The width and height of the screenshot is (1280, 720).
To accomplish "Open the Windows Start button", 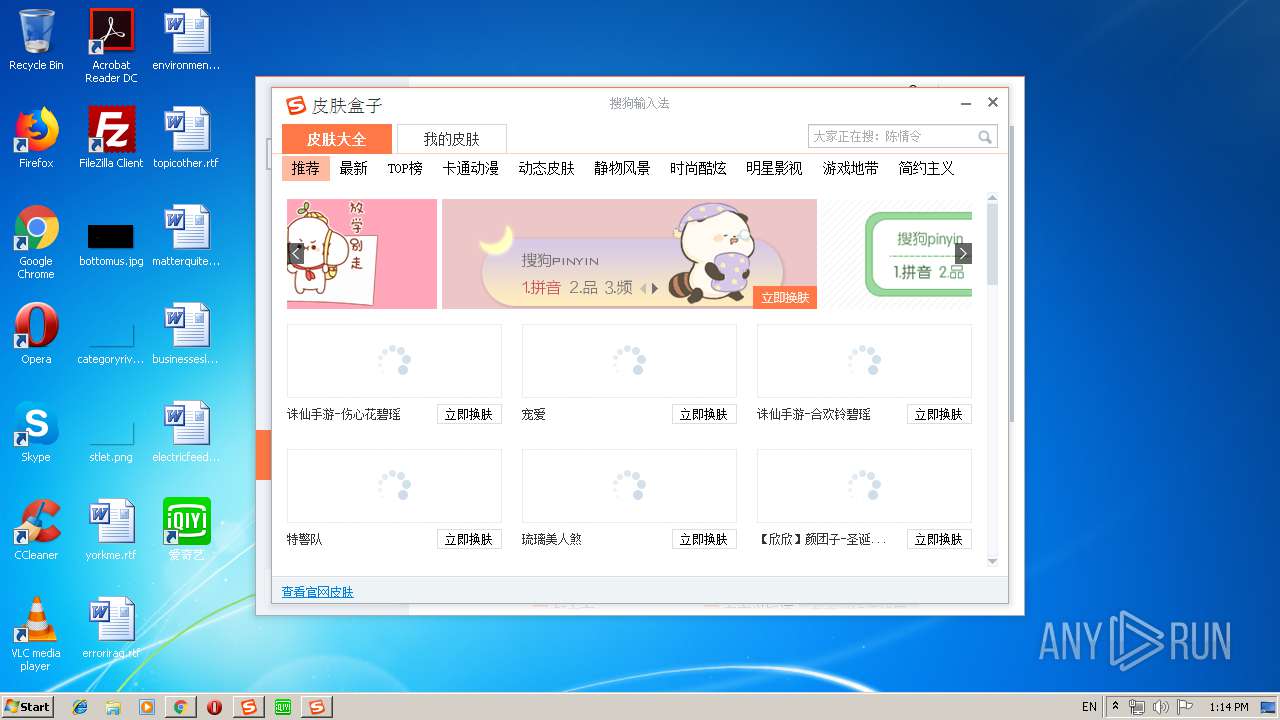I will pyautogui.click(x=28, y=706).
